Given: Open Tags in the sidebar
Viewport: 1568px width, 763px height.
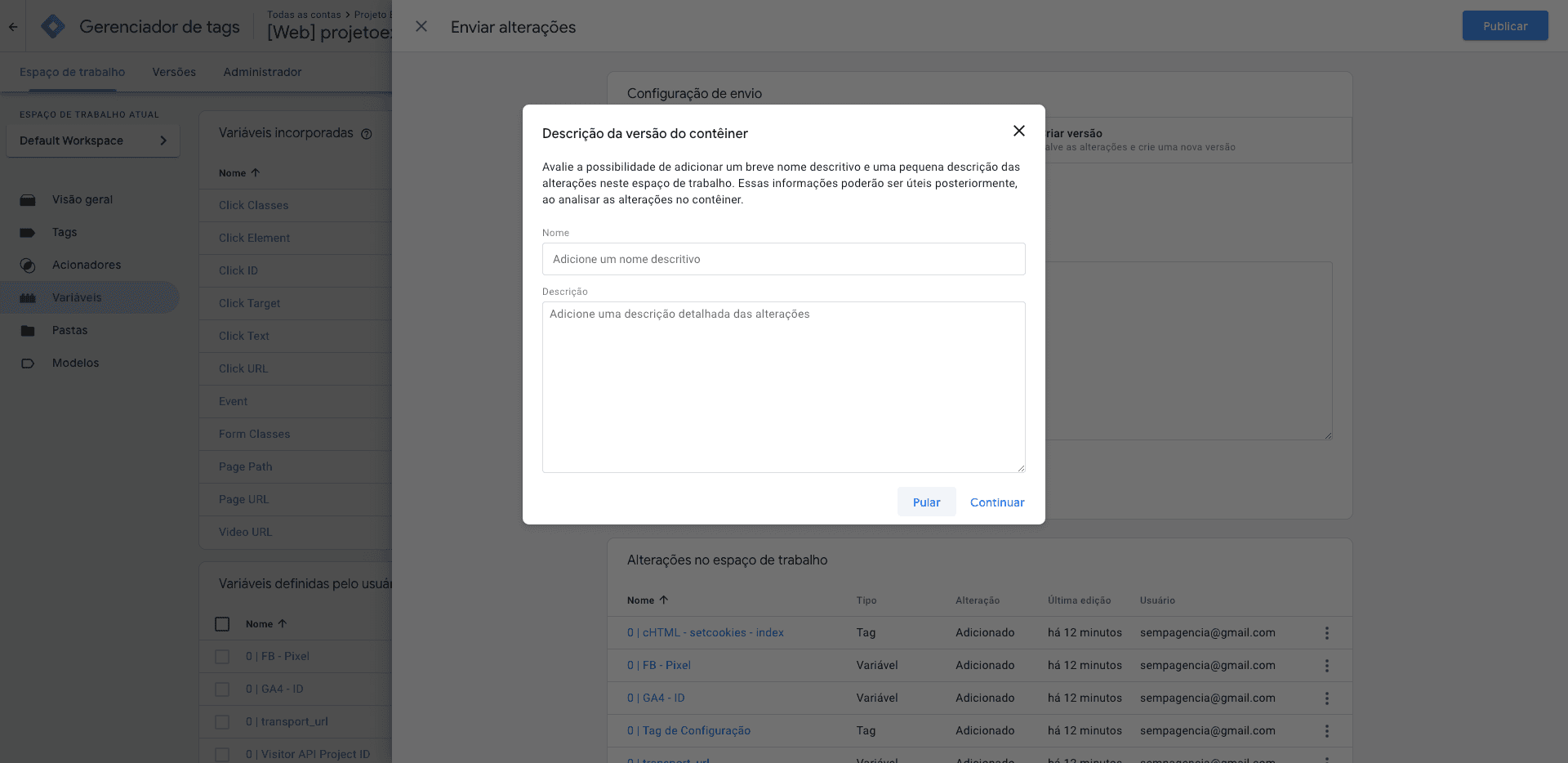Looking at the screenshot, I should coord(65,232).
